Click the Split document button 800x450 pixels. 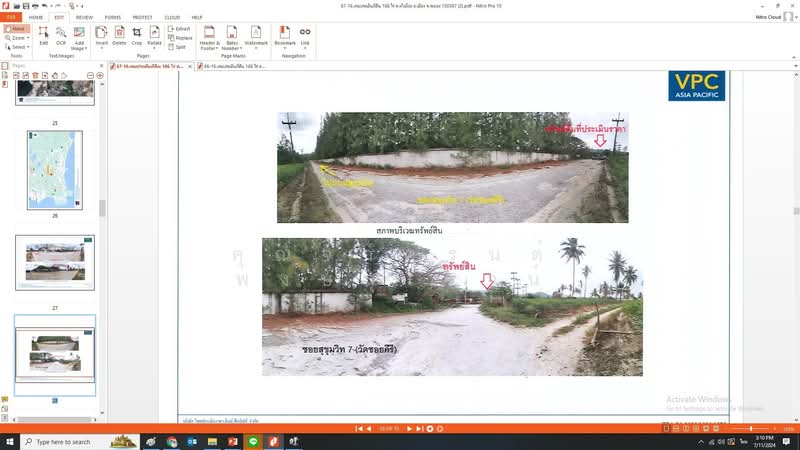(x=180, y=47)
